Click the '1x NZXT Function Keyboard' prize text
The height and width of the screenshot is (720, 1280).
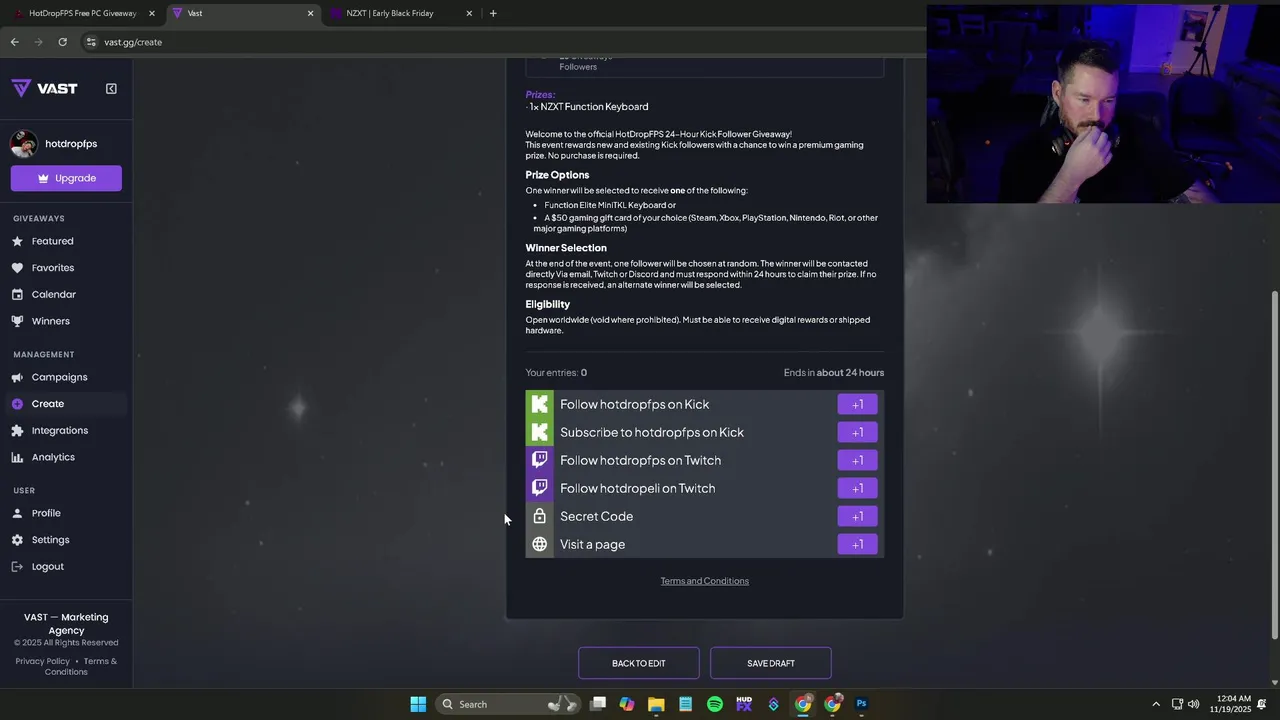click(587, 107)
